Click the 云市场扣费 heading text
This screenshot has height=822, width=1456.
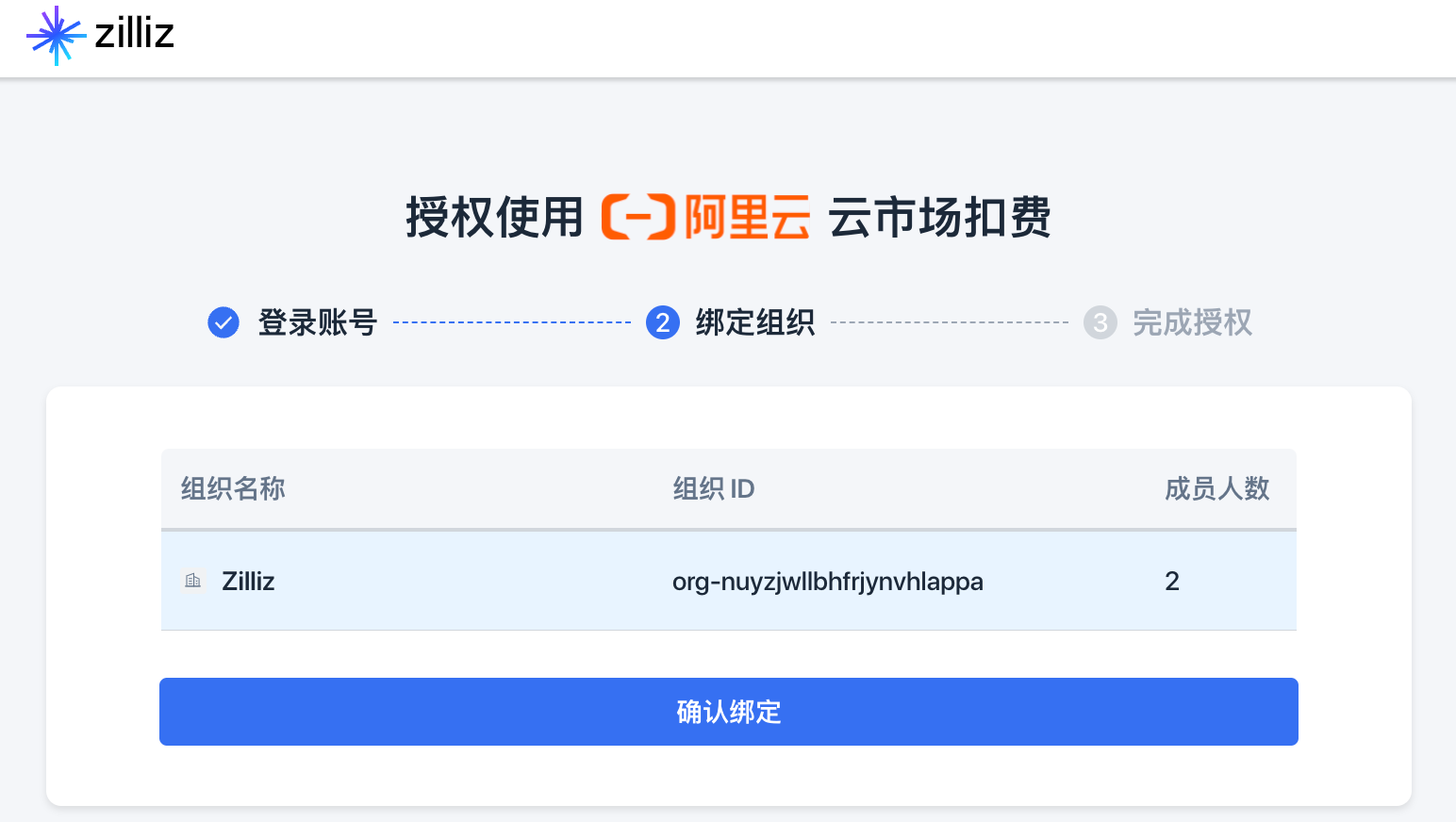pos(939,217)
